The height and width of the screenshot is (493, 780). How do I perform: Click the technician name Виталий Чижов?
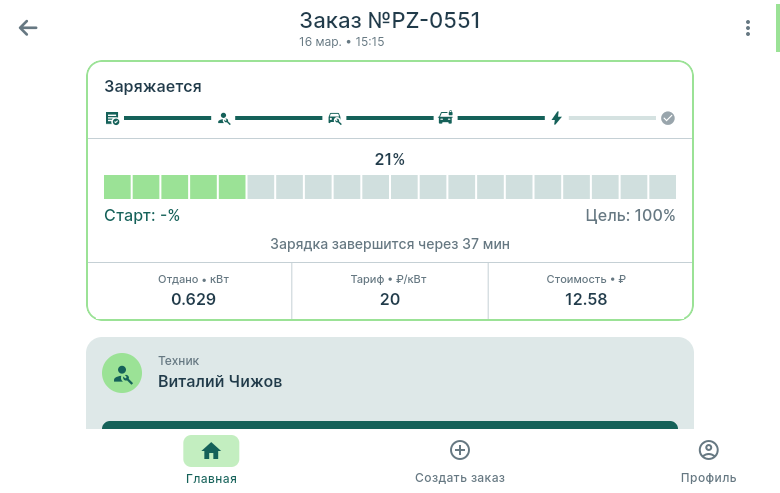point(220,381)
